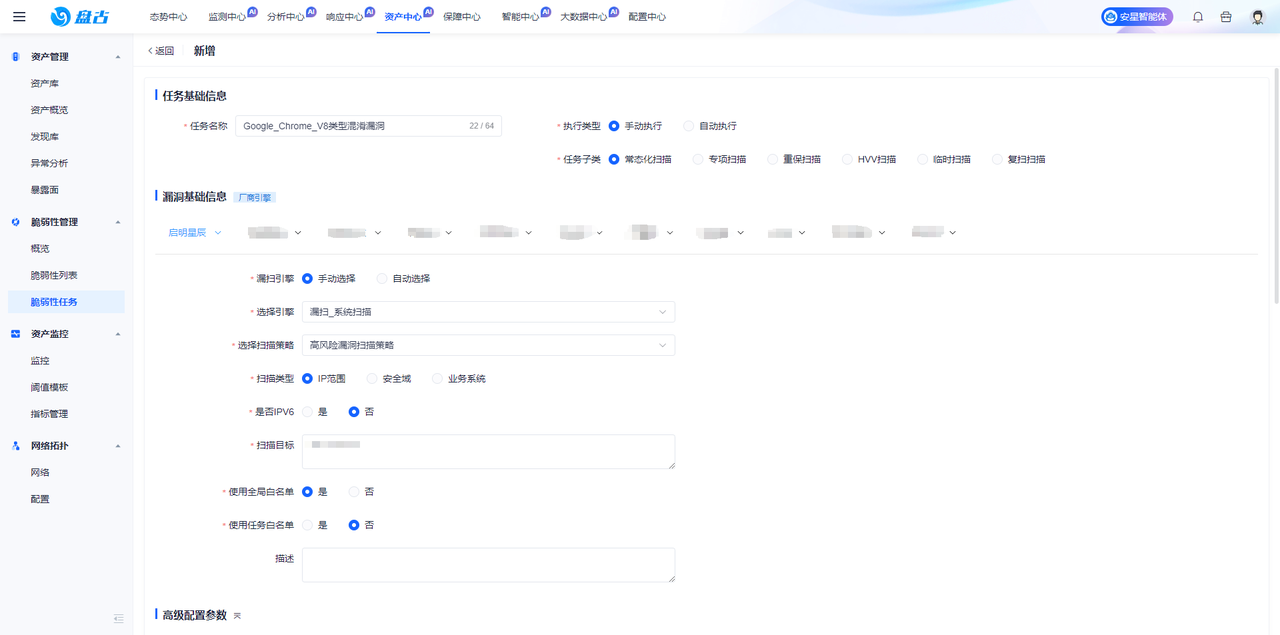Click the hamburger menu icon top left
The image size is (1280, 635).
(19, 15)
